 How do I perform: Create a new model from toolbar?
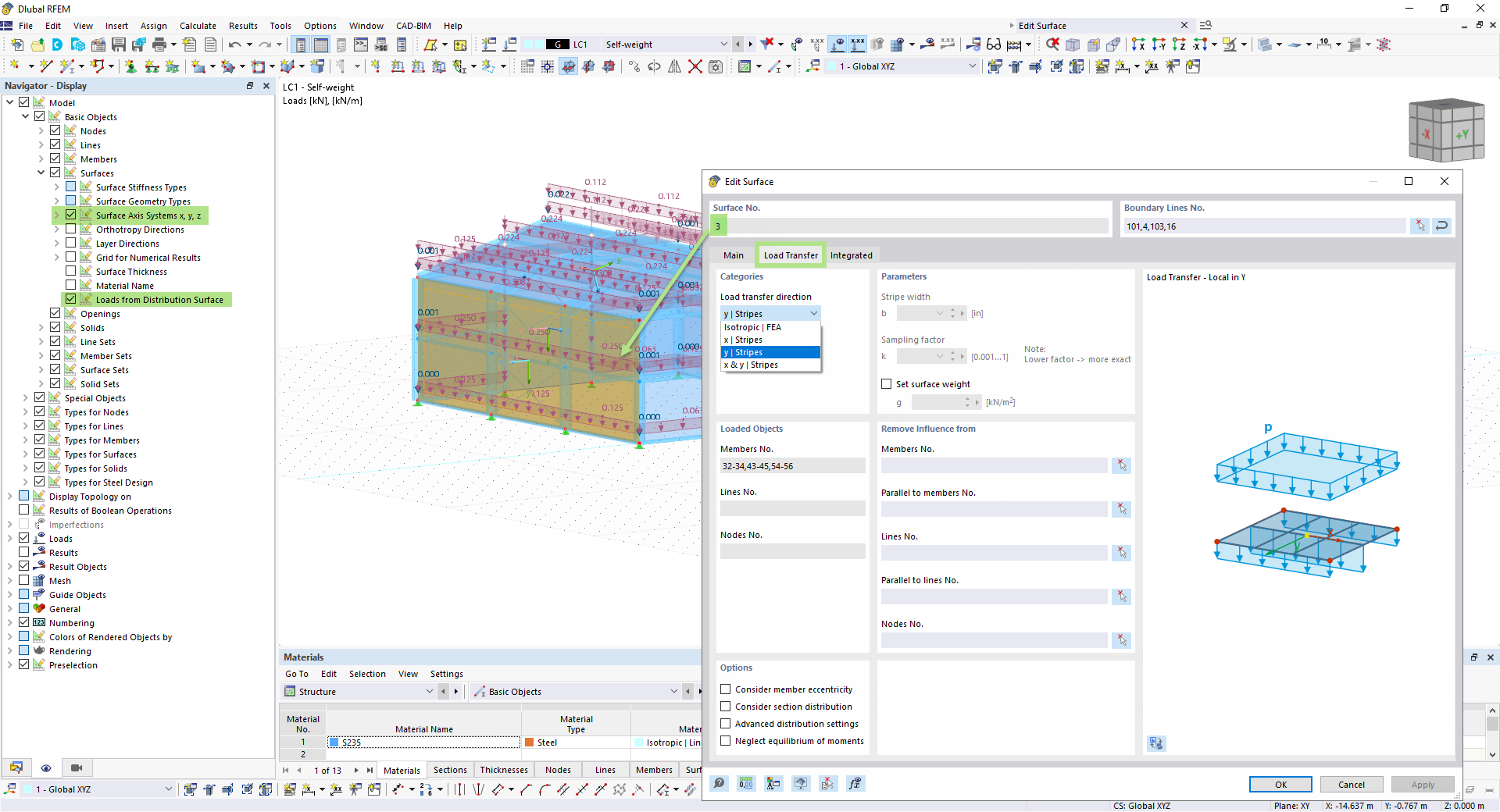click(16, 45)
